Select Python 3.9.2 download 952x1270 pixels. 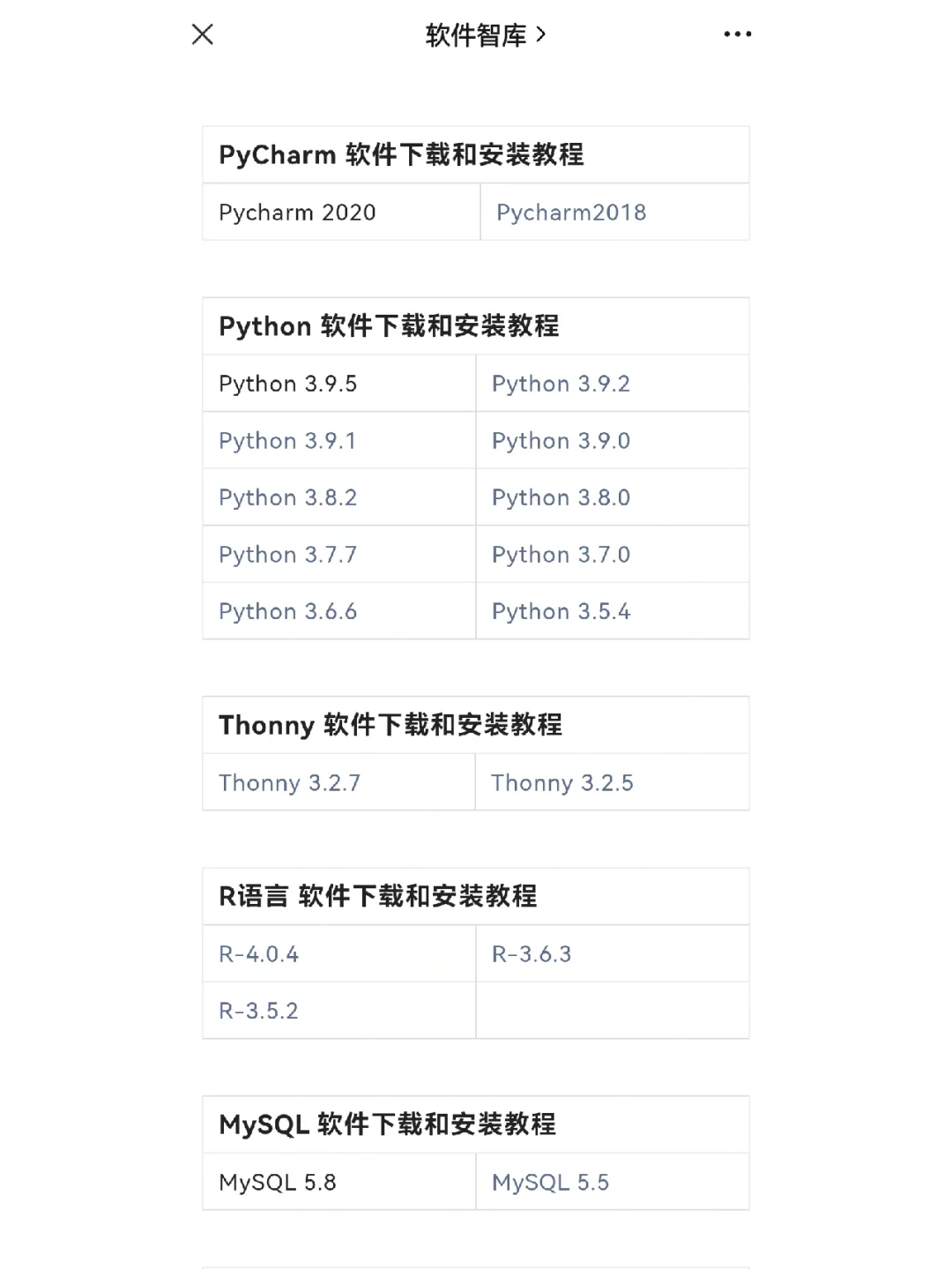pos(562,384)
